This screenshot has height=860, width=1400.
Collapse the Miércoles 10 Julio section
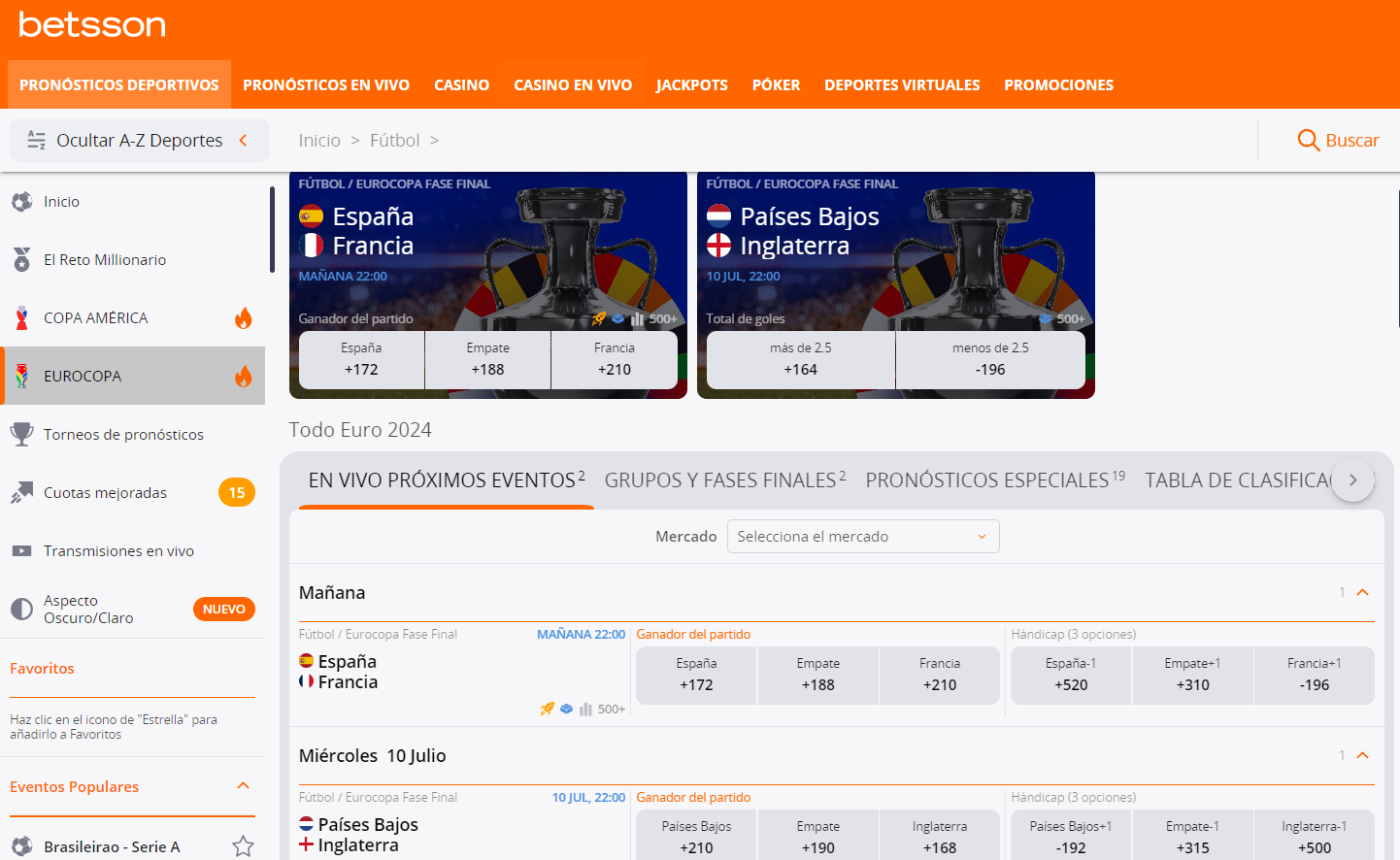point(1363,755)
